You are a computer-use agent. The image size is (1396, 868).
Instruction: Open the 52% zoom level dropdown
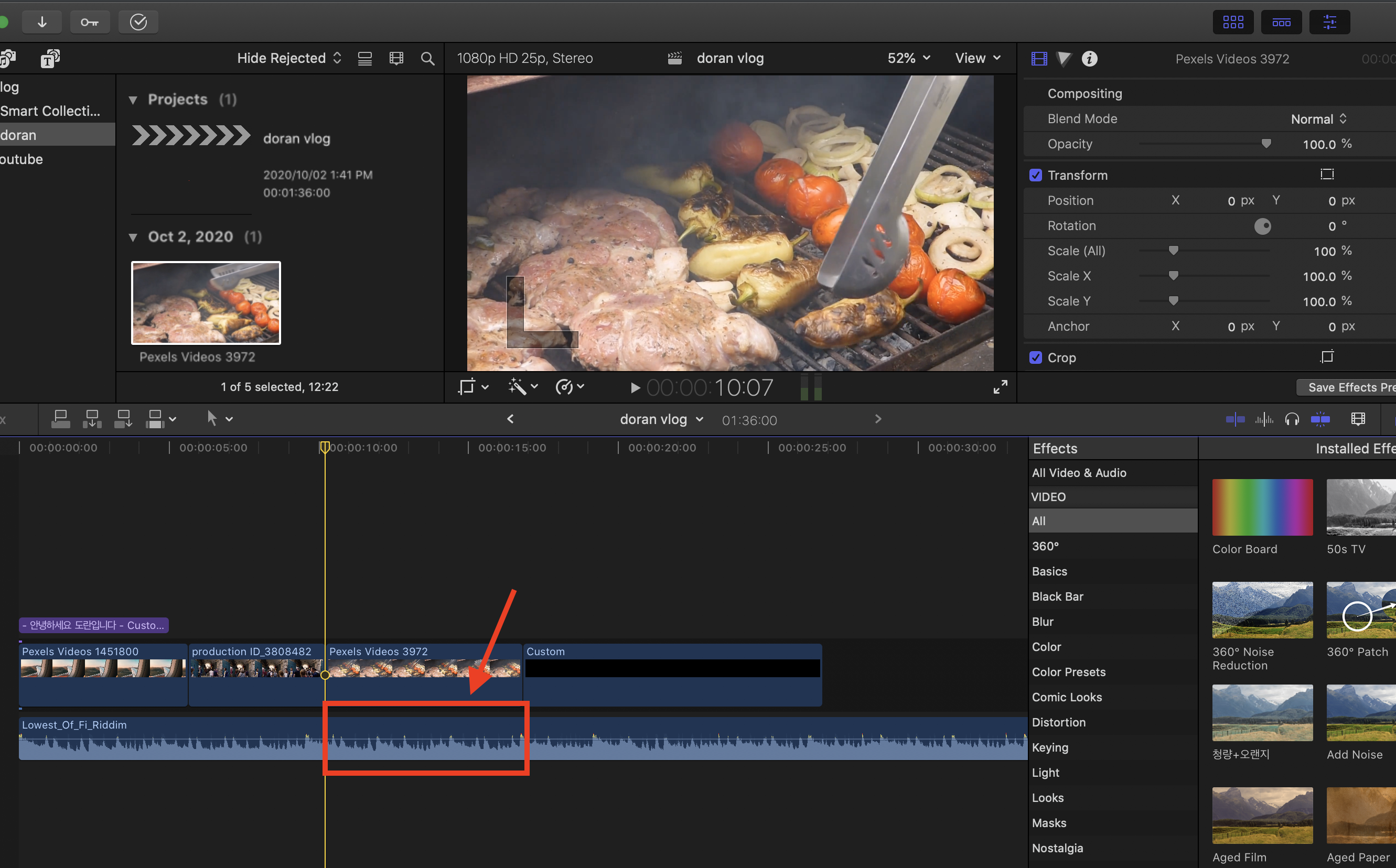click(908, 59)
